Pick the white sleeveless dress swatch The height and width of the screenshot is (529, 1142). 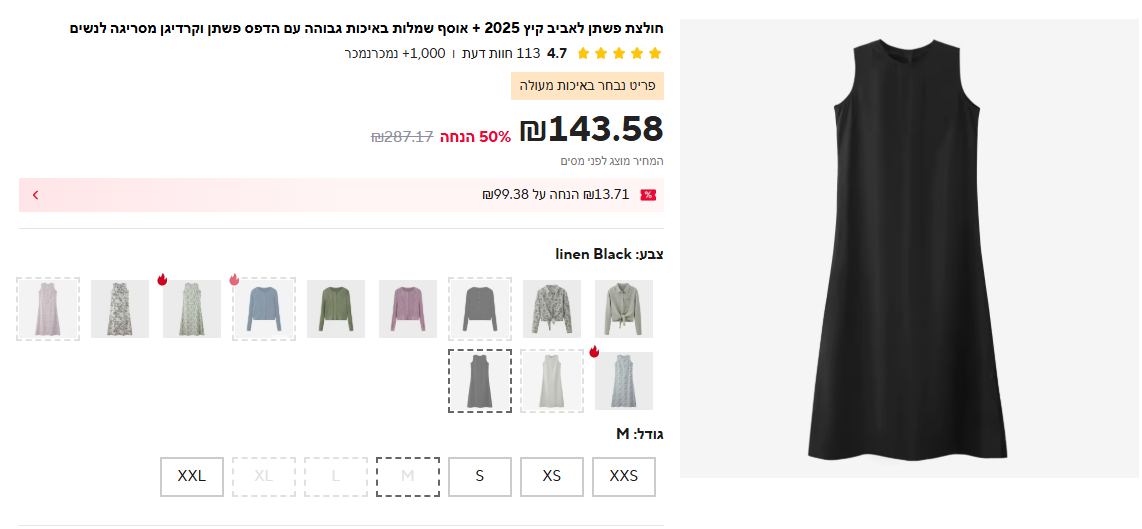pos(552,381)
